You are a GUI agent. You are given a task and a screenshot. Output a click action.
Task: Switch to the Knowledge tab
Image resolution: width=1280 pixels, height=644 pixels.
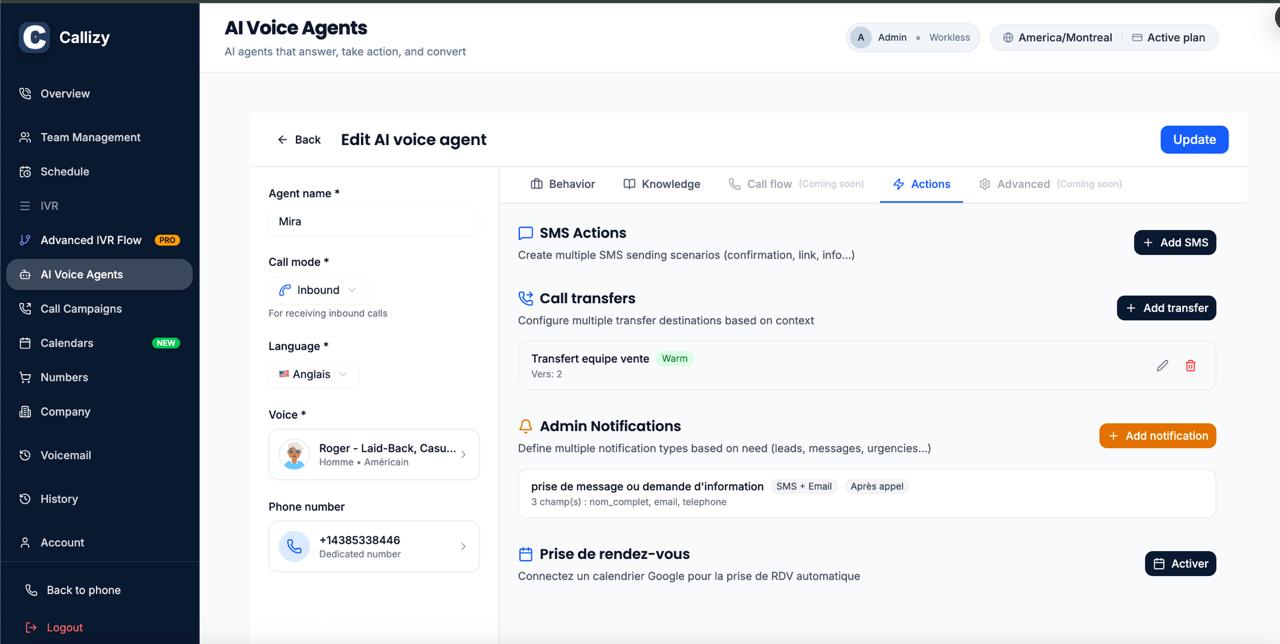(x=662, y=184)
